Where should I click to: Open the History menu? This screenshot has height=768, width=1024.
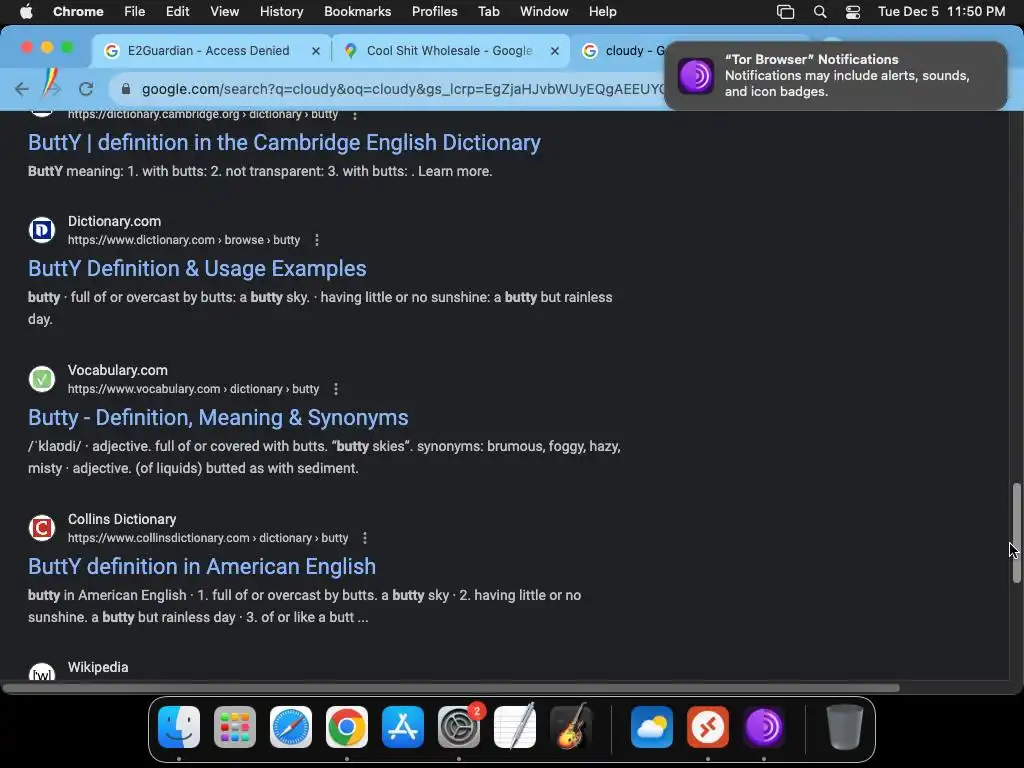281,11
